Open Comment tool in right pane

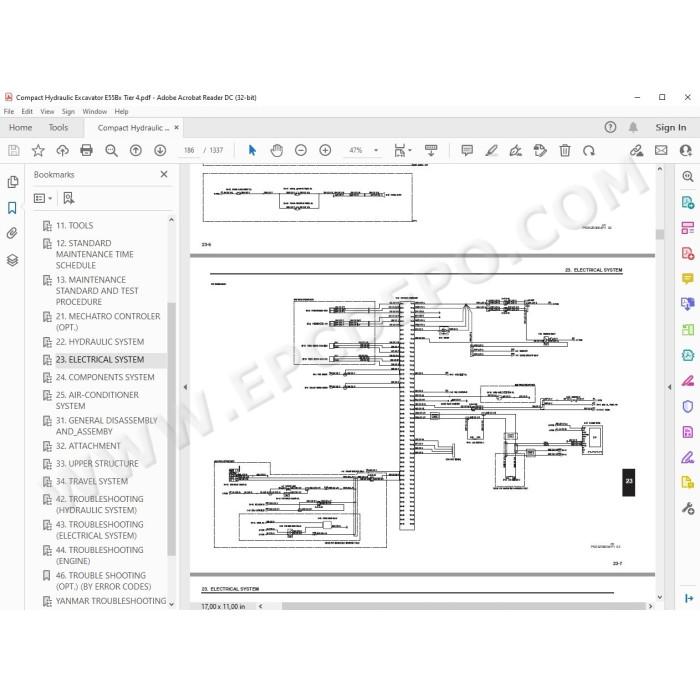(x=688, y=279)
